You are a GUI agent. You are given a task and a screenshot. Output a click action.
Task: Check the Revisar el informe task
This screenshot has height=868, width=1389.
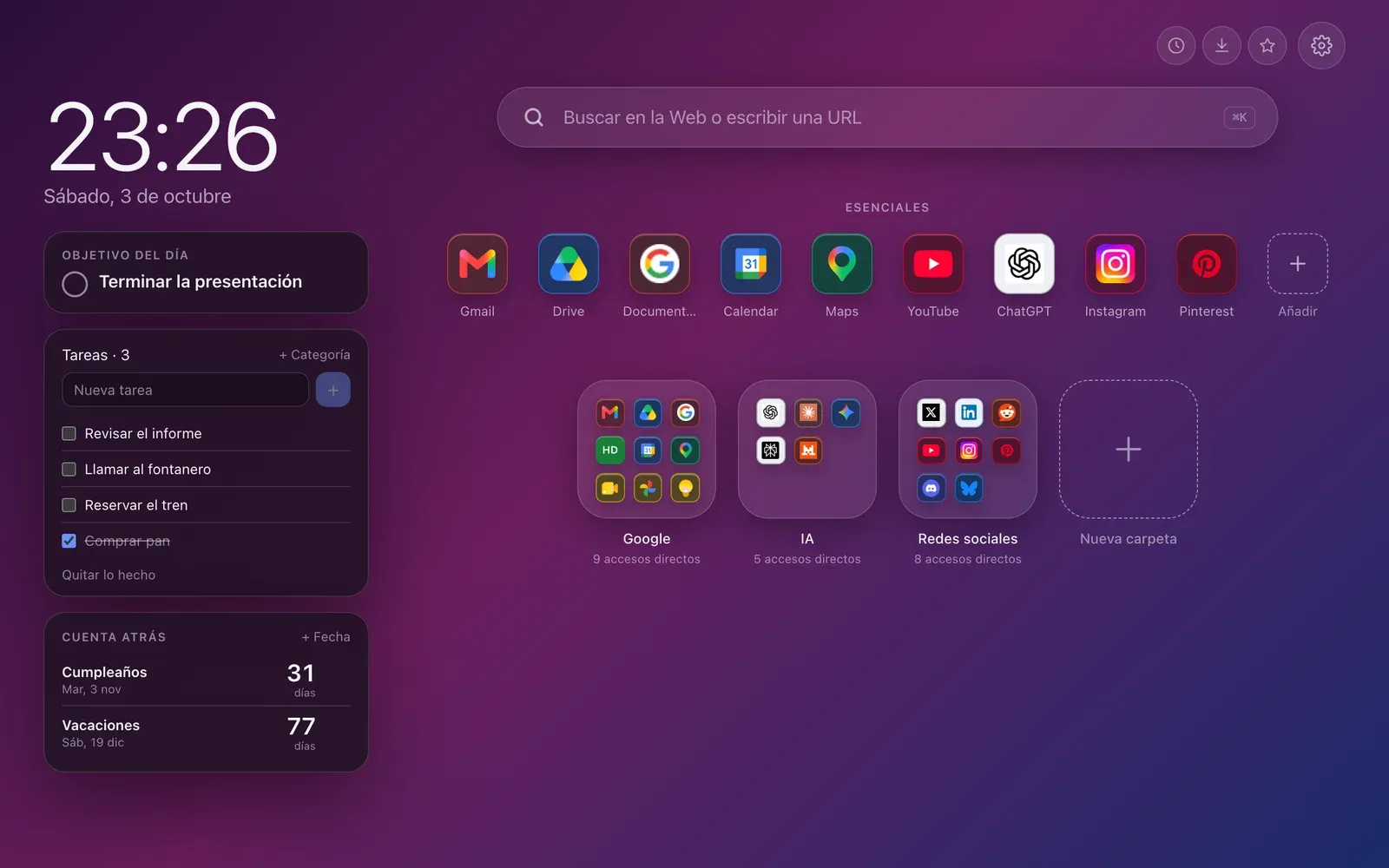tap(69, 433)
